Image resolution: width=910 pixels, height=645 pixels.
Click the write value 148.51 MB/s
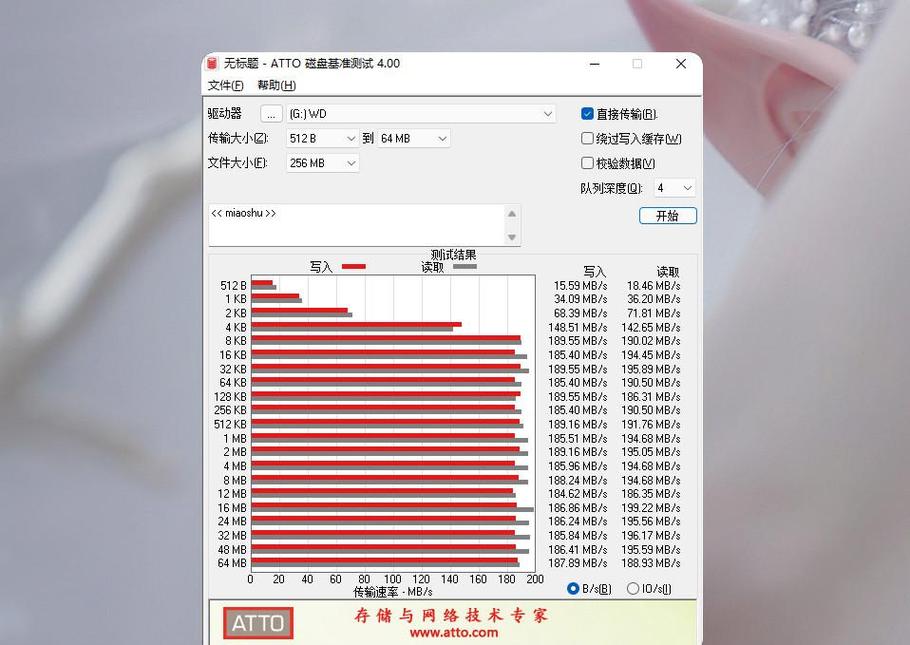[x=577, y=327]
